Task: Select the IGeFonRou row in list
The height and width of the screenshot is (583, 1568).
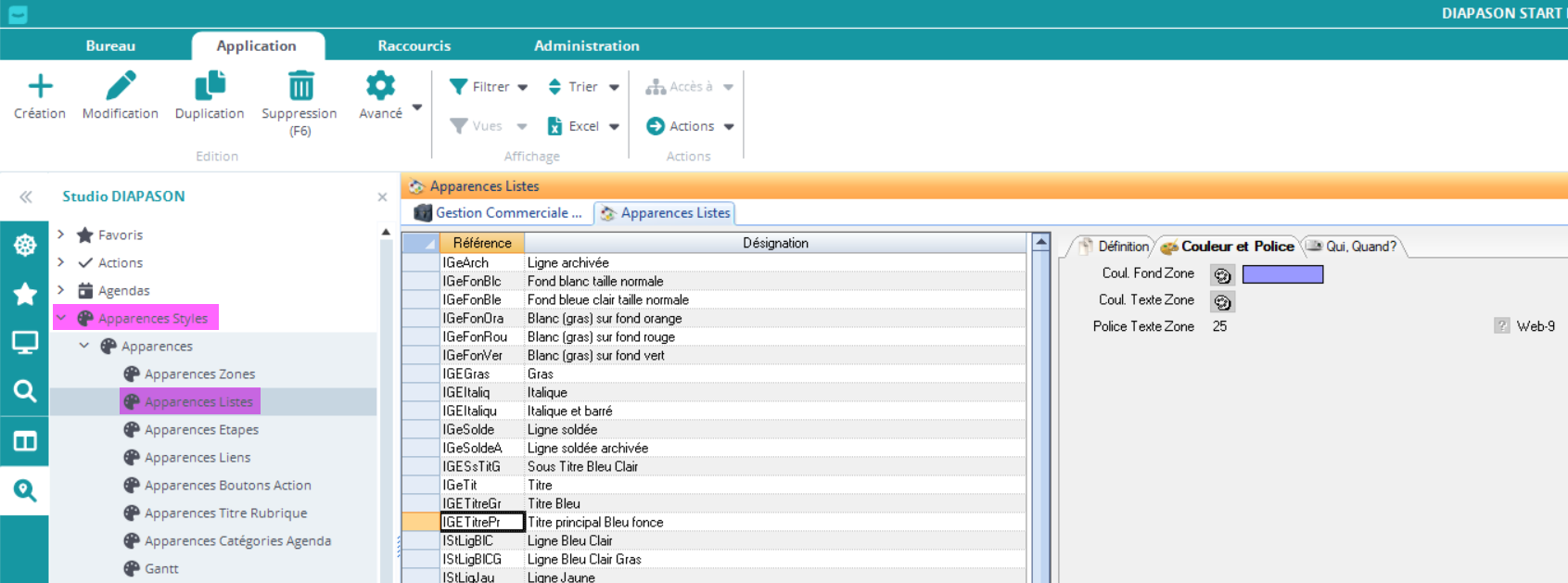Action: [475, 337]
